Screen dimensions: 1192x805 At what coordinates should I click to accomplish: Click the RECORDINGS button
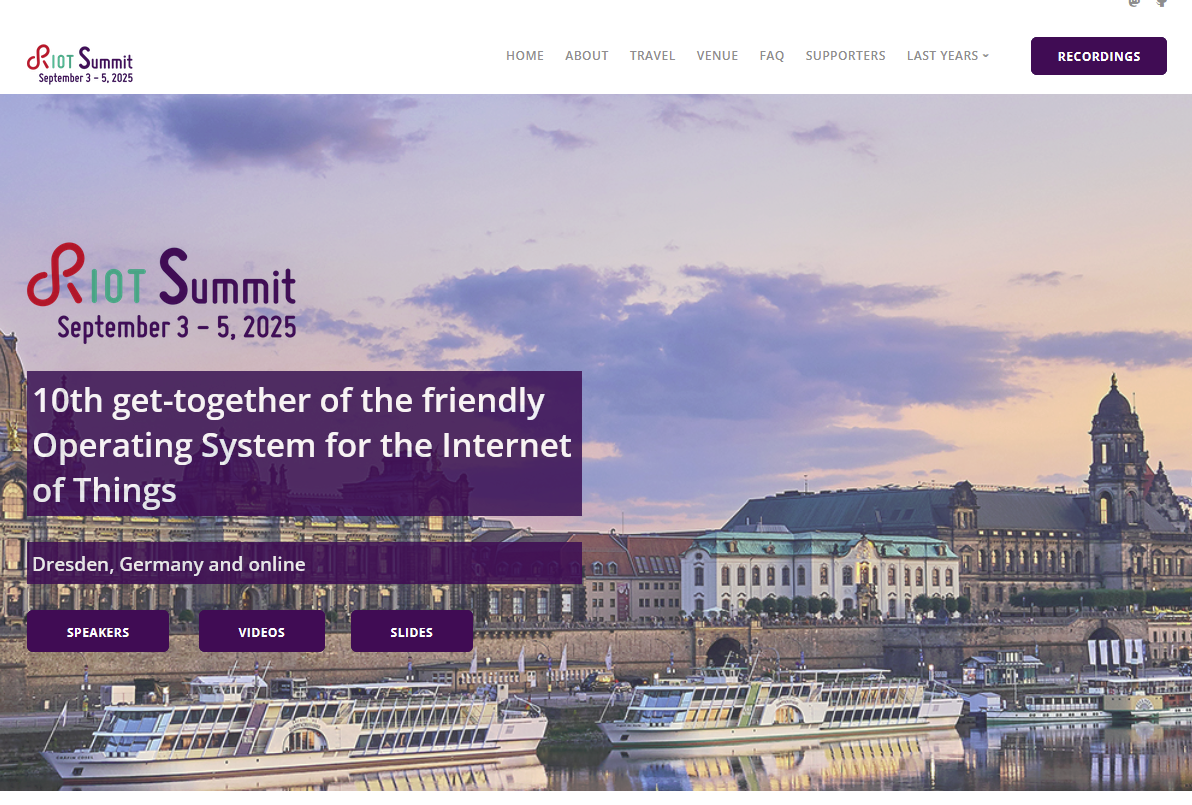(x=1098, y=56)
